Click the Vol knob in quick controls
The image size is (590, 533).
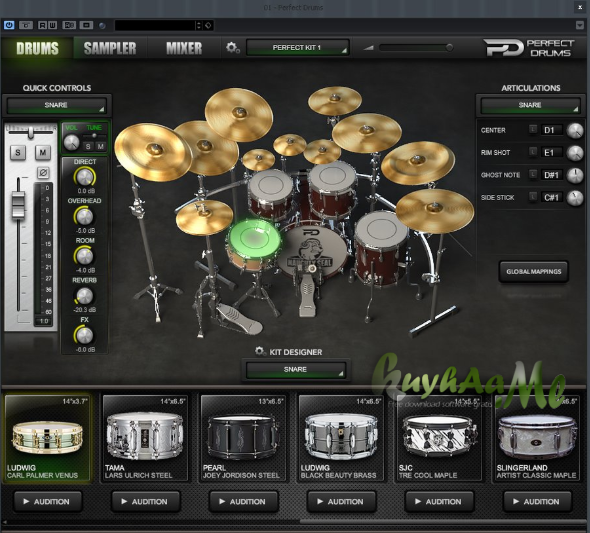click(71, 143)
